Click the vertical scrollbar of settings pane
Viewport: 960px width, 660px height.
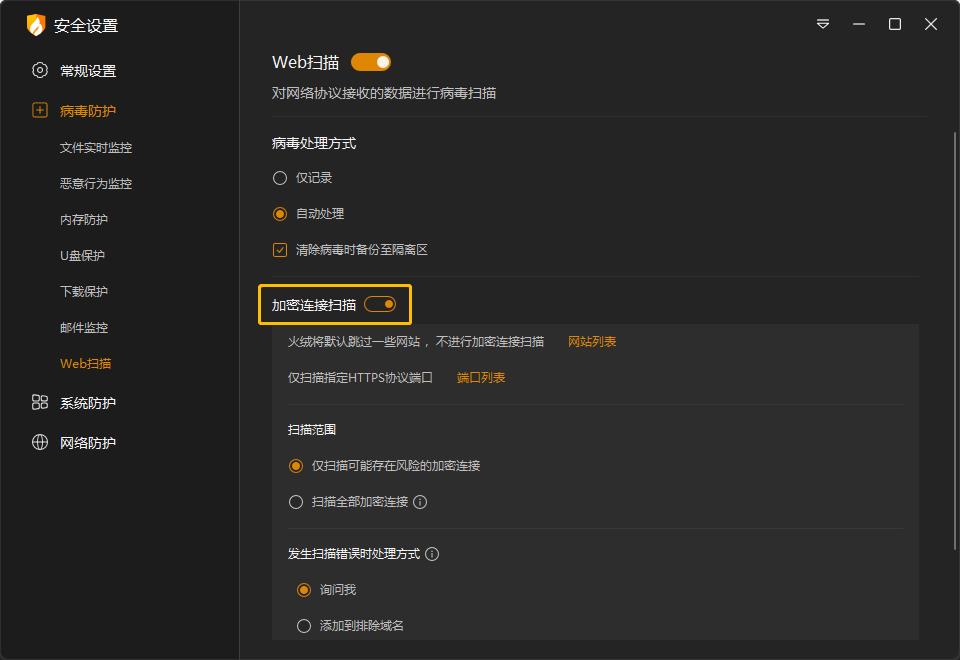point(955,340)
